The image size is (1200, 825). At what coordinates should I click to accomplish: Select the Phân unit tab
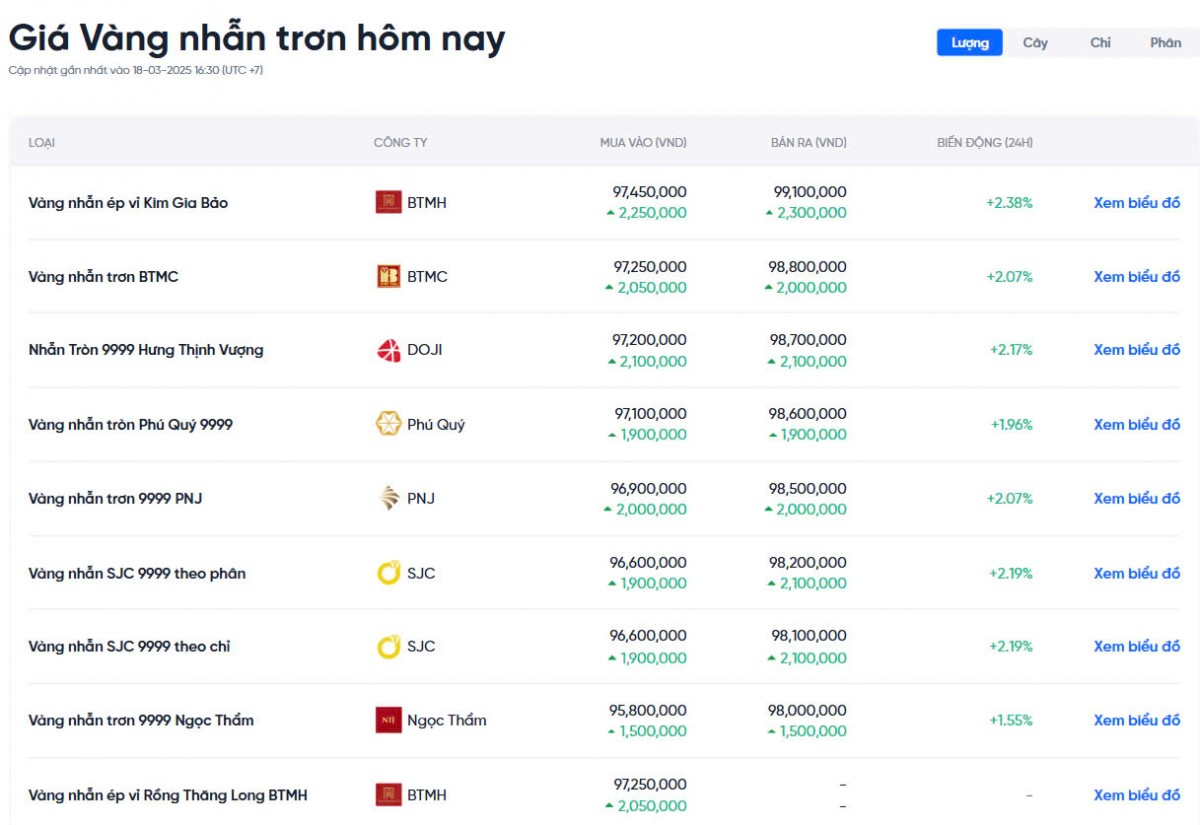pos(1167,43)
